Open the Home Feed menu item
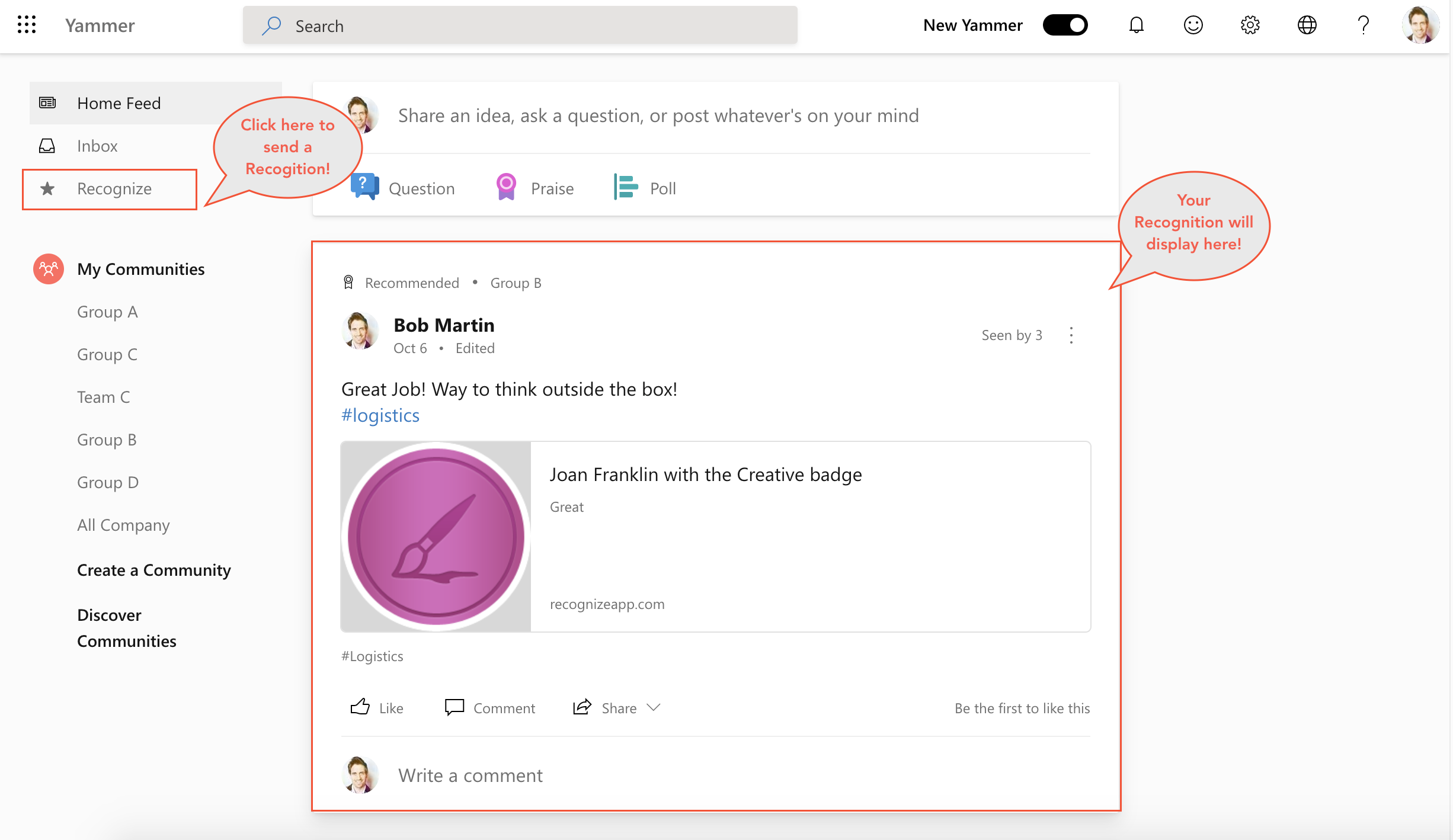This screenshot has height=840, width=1453. click(x=156, y=103)
